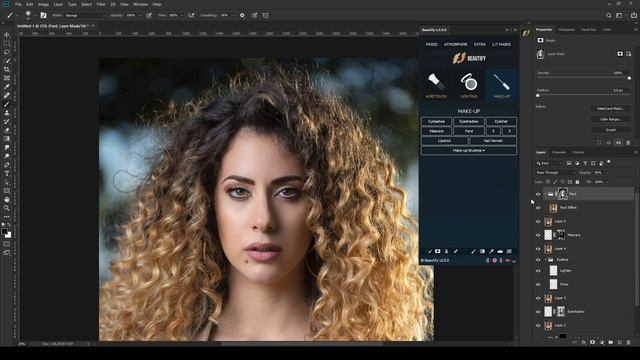
Task: Hide the Fard group layer
Action: pyautogui.click(x=538, y=194)
